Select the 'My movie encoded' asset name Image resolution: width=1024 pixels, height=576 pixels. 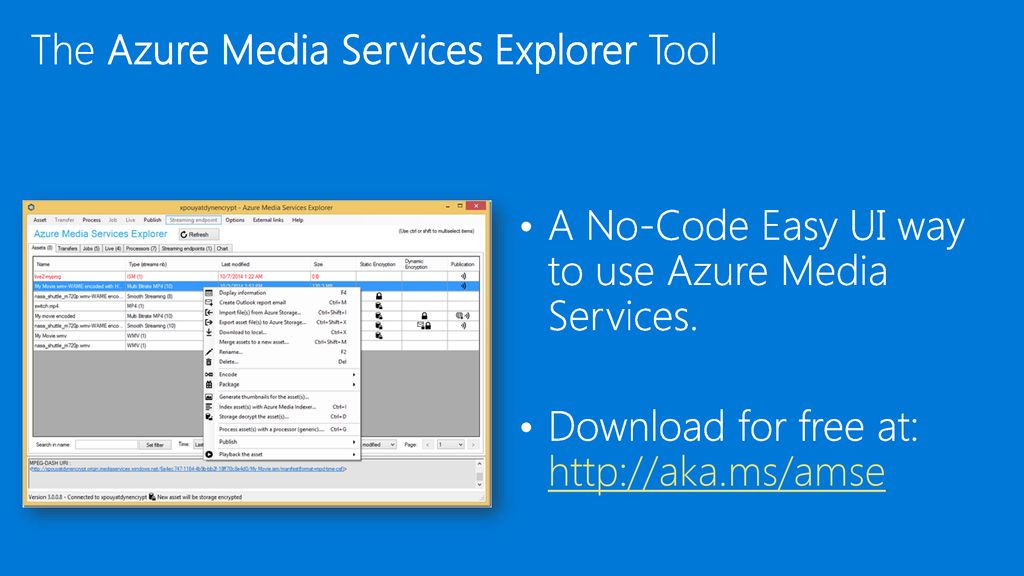55,316
